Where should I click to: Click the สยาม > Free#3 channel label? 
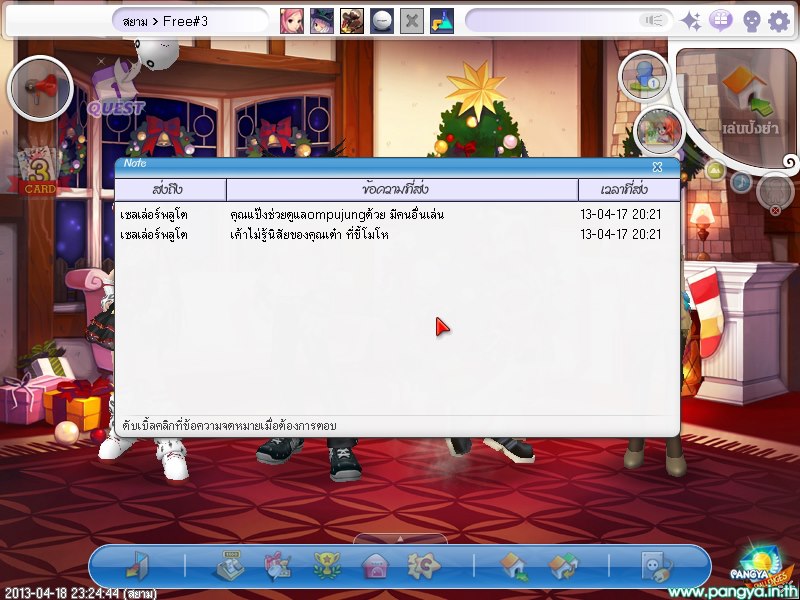pos(165,21)
